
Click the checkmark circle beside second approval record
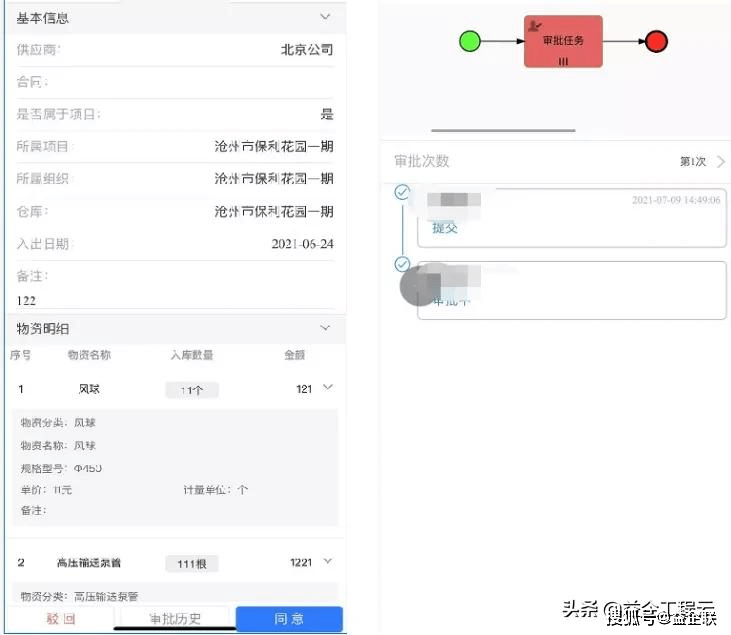point(402,264)
